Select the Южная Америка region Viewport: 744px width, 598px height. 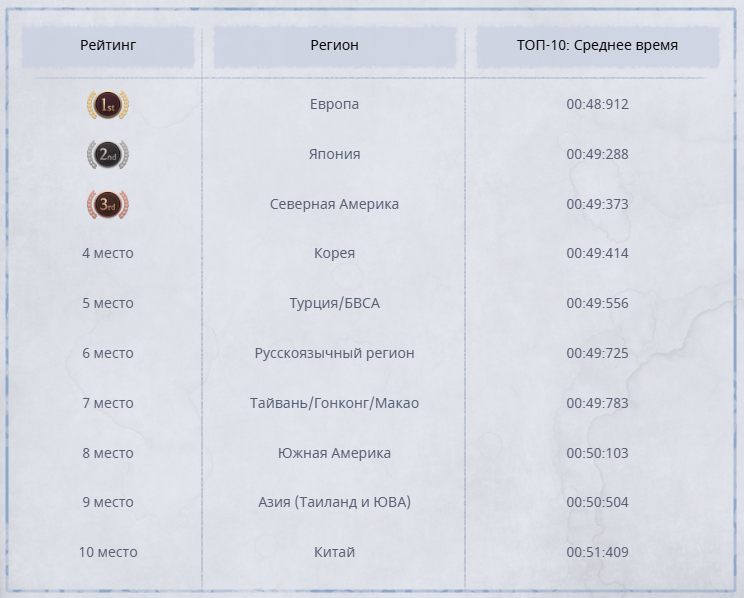click(x=334, y=453)
